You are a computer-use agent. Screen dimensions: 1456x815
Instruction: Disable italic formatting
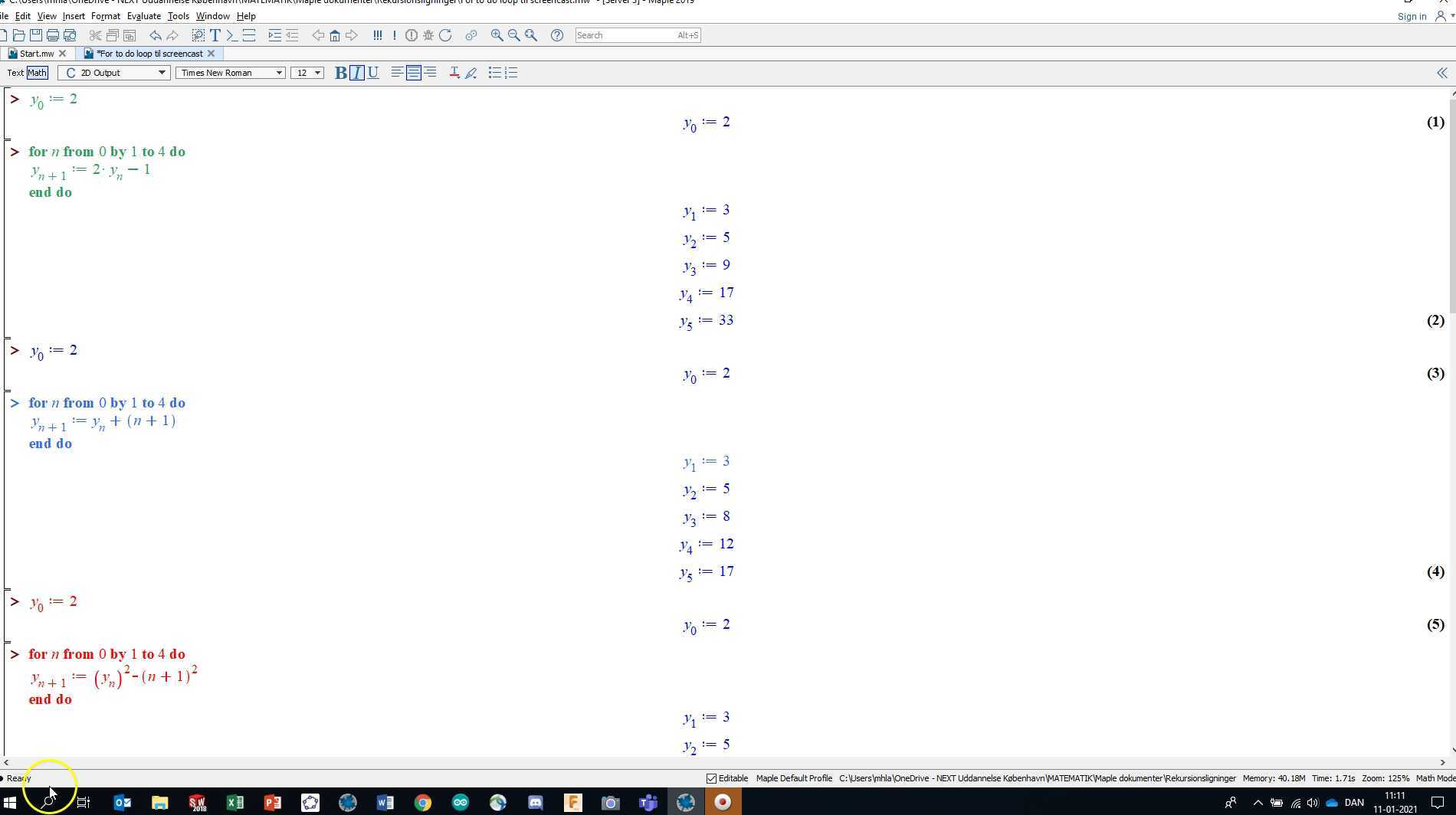pyautogui.click(x=356, y=73)
